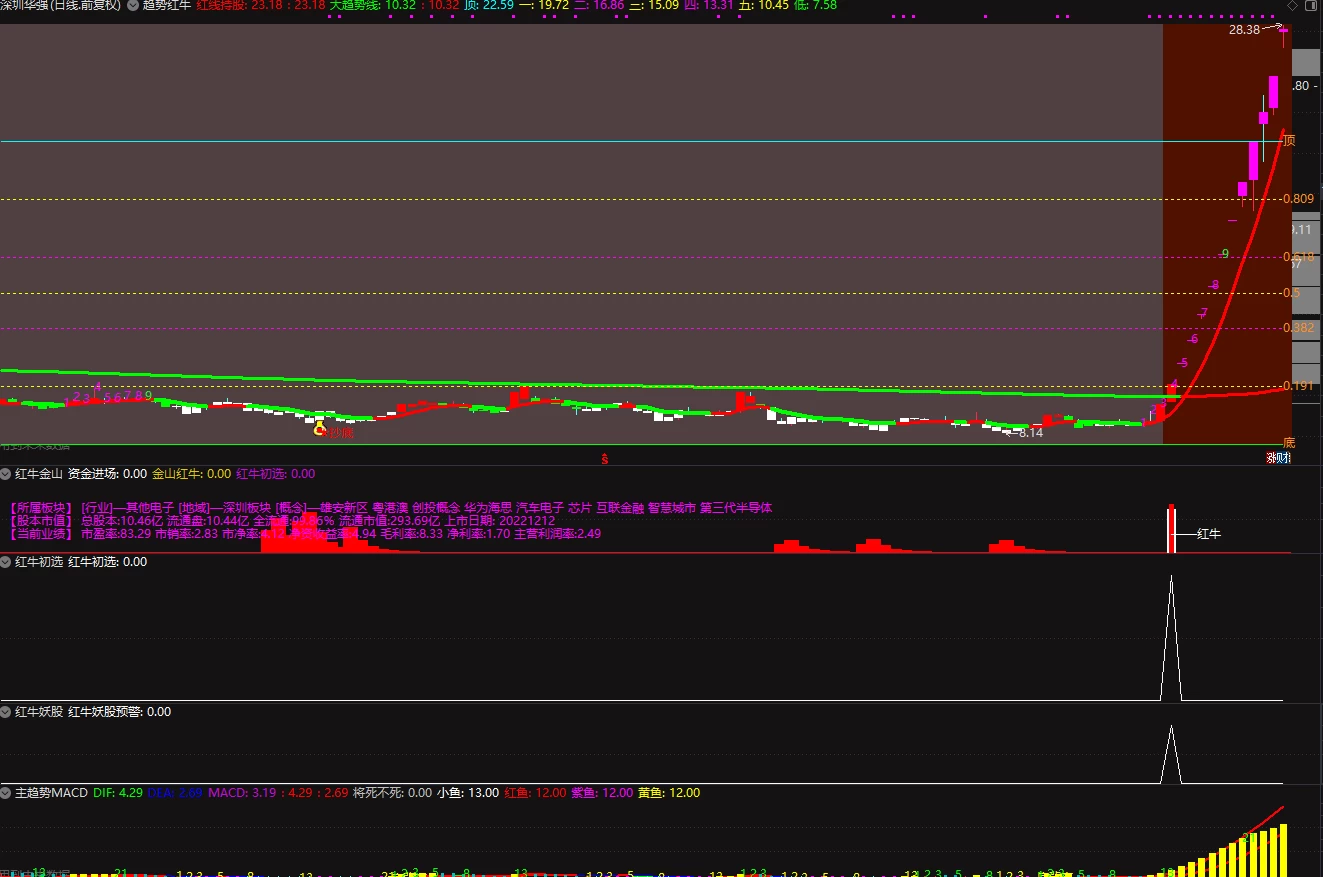
Task: Click the white spike in 红牛妖股 panel
Action: [1171, 754]
